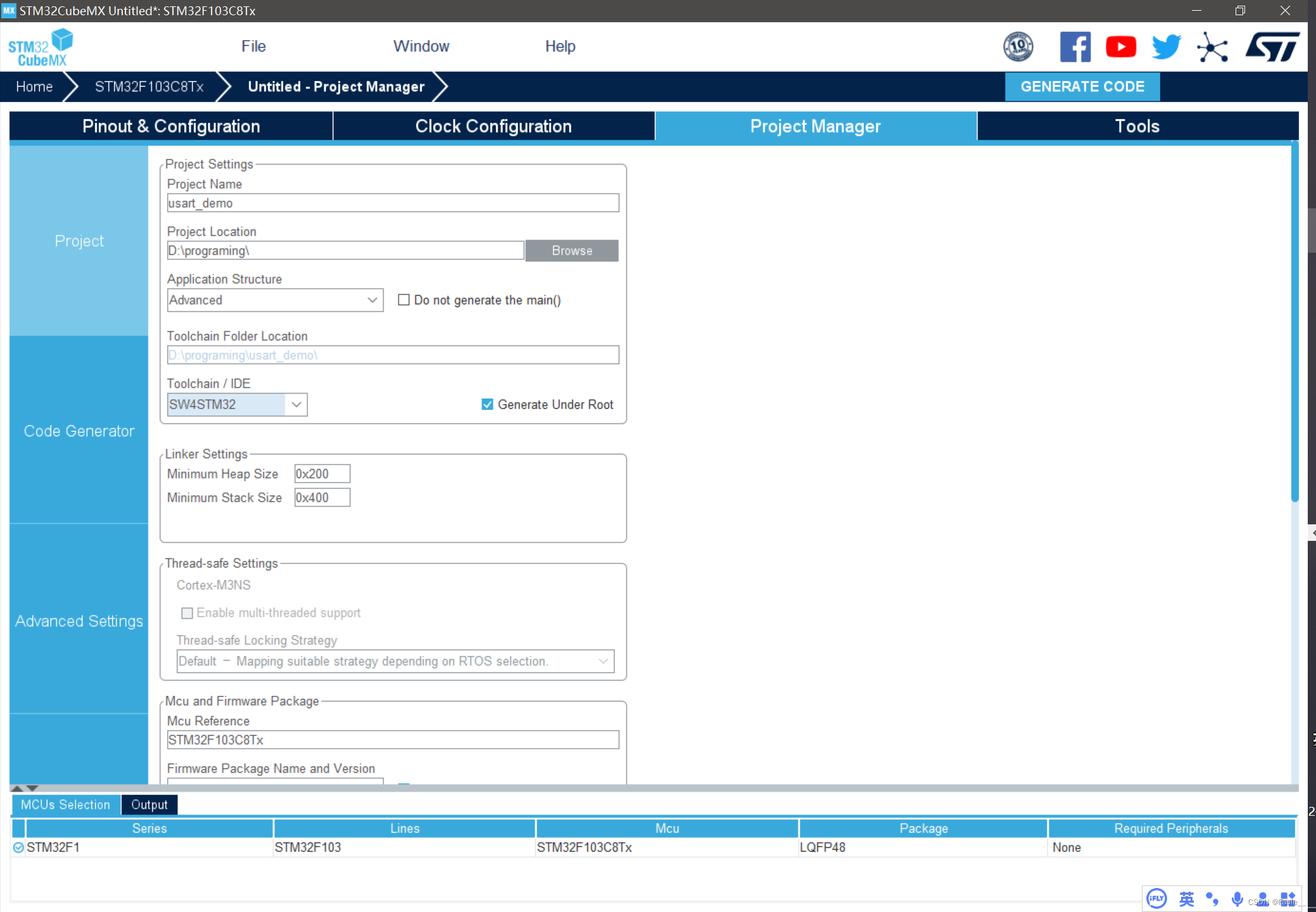
Task: Click the Minimum Stack Size field
Action: [x=322, y=497]
